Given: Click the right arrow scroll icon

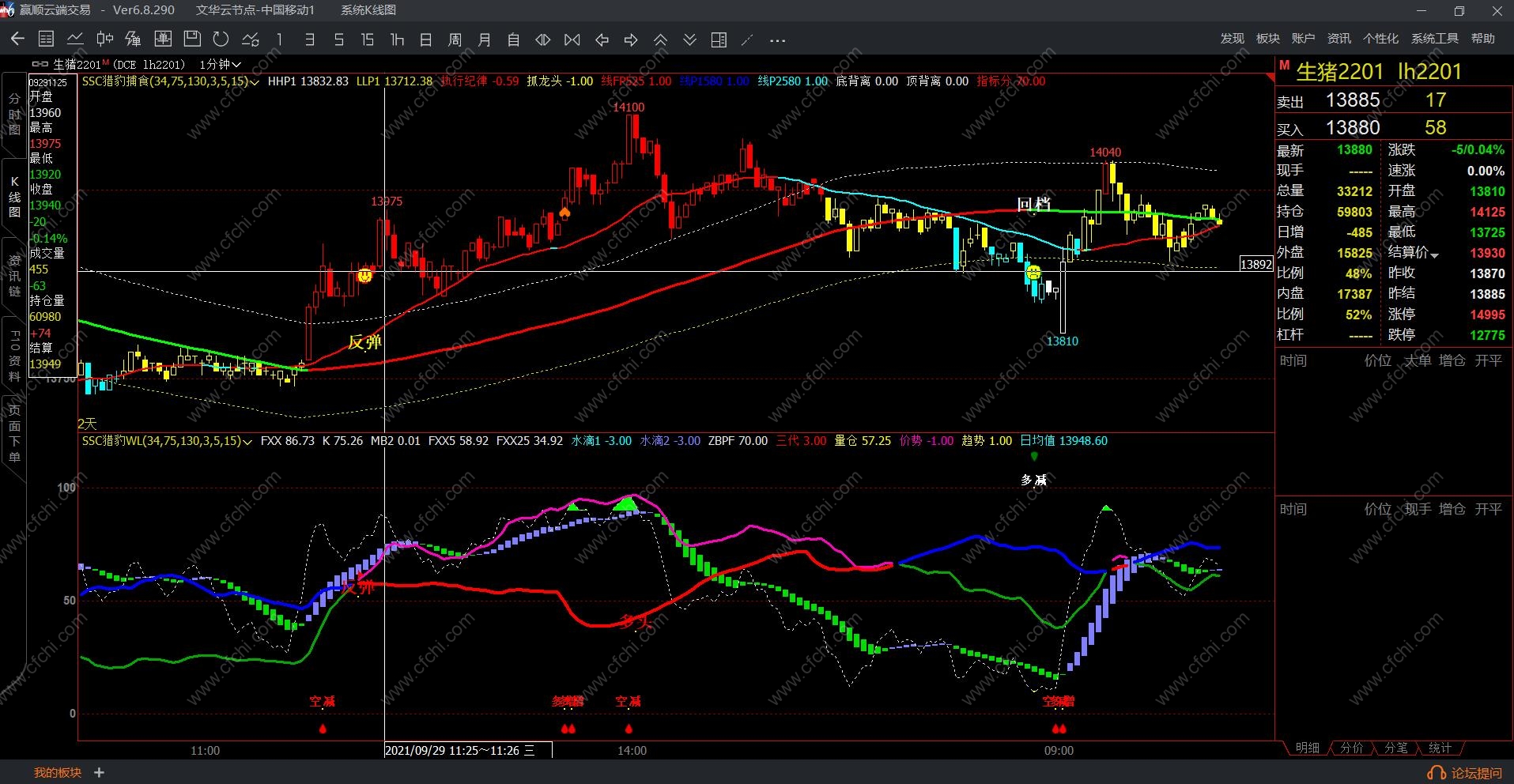Looking at the screenshot, I should [631, 40].
